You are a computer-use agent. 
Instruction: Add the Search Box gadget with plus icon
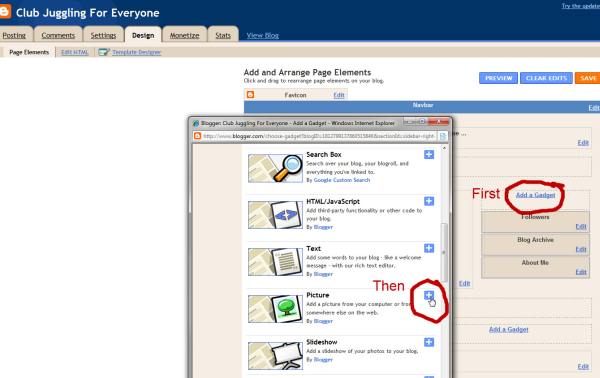[429, 154]
